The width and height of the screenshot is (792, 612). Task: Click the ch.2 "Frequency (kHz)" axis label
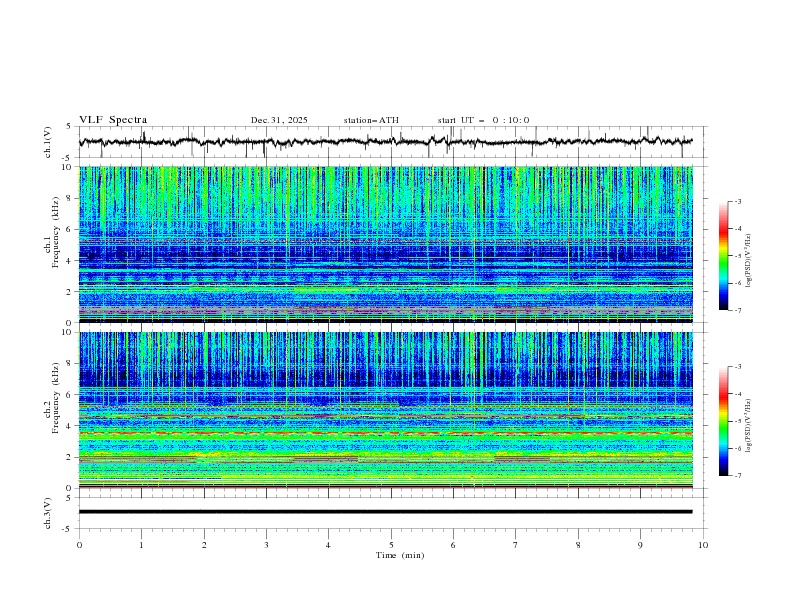coord(56,397)
